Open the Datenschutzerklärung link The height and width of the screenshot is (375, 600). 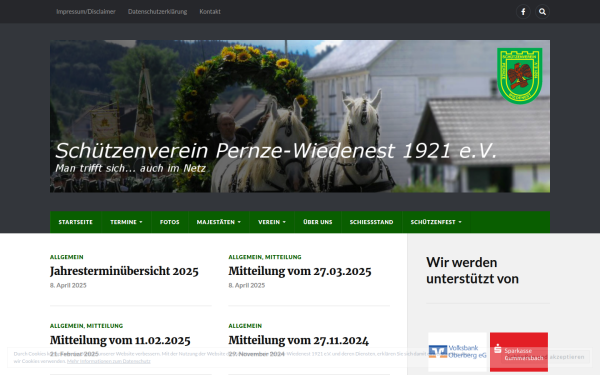tap(157, 11)
